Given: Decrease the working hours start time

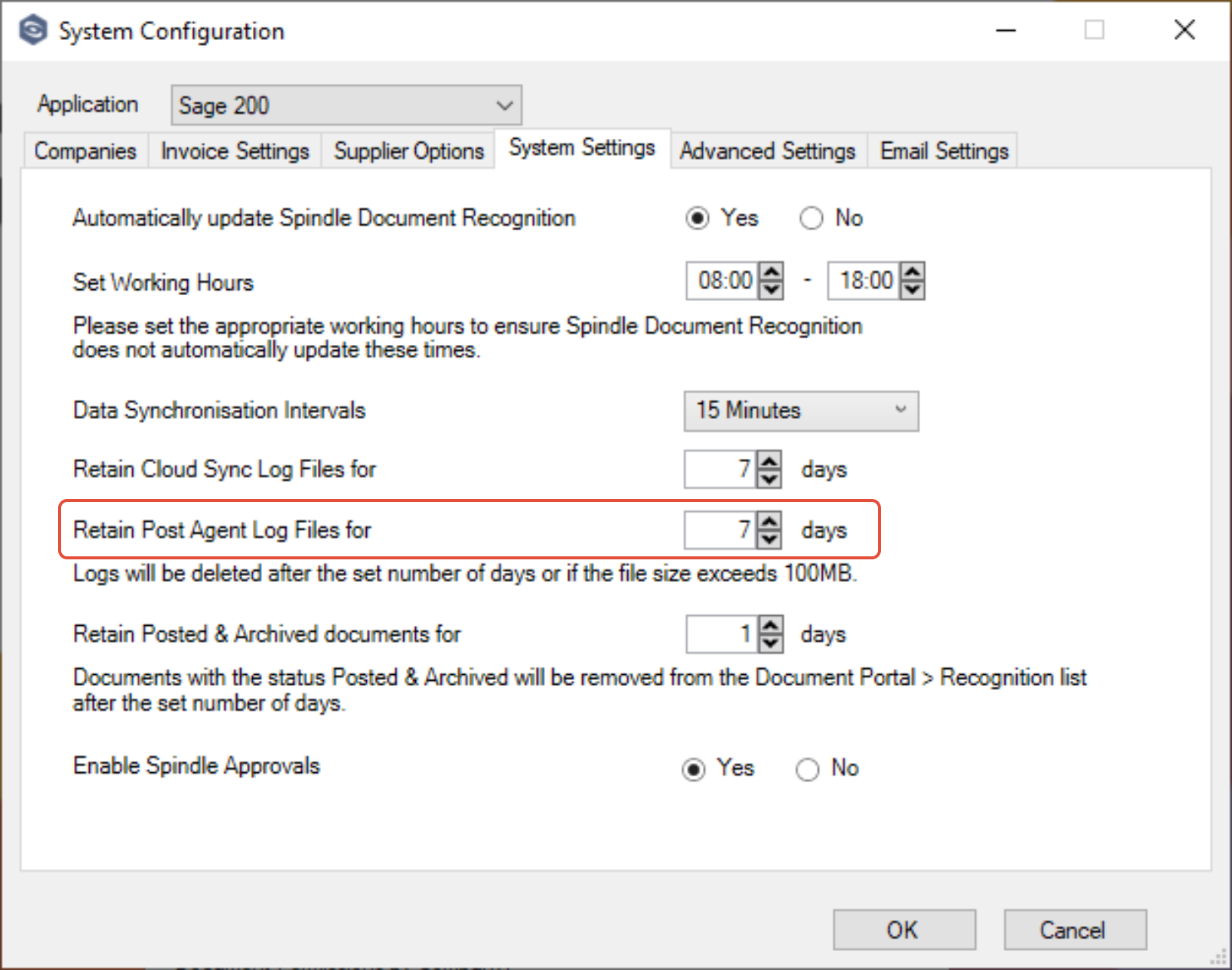Looking at the screenshot, I should point(771,289).
